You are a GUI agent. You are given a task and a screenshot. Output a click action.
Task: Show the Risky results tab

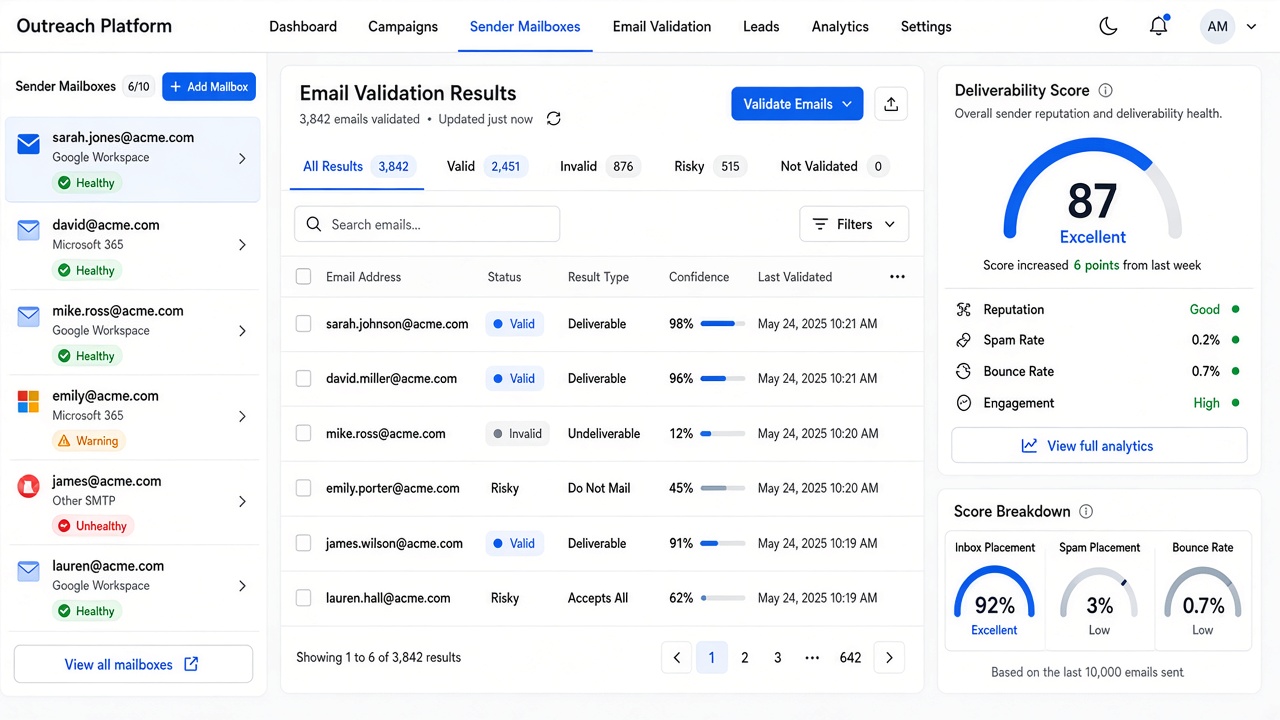point(710,167)
